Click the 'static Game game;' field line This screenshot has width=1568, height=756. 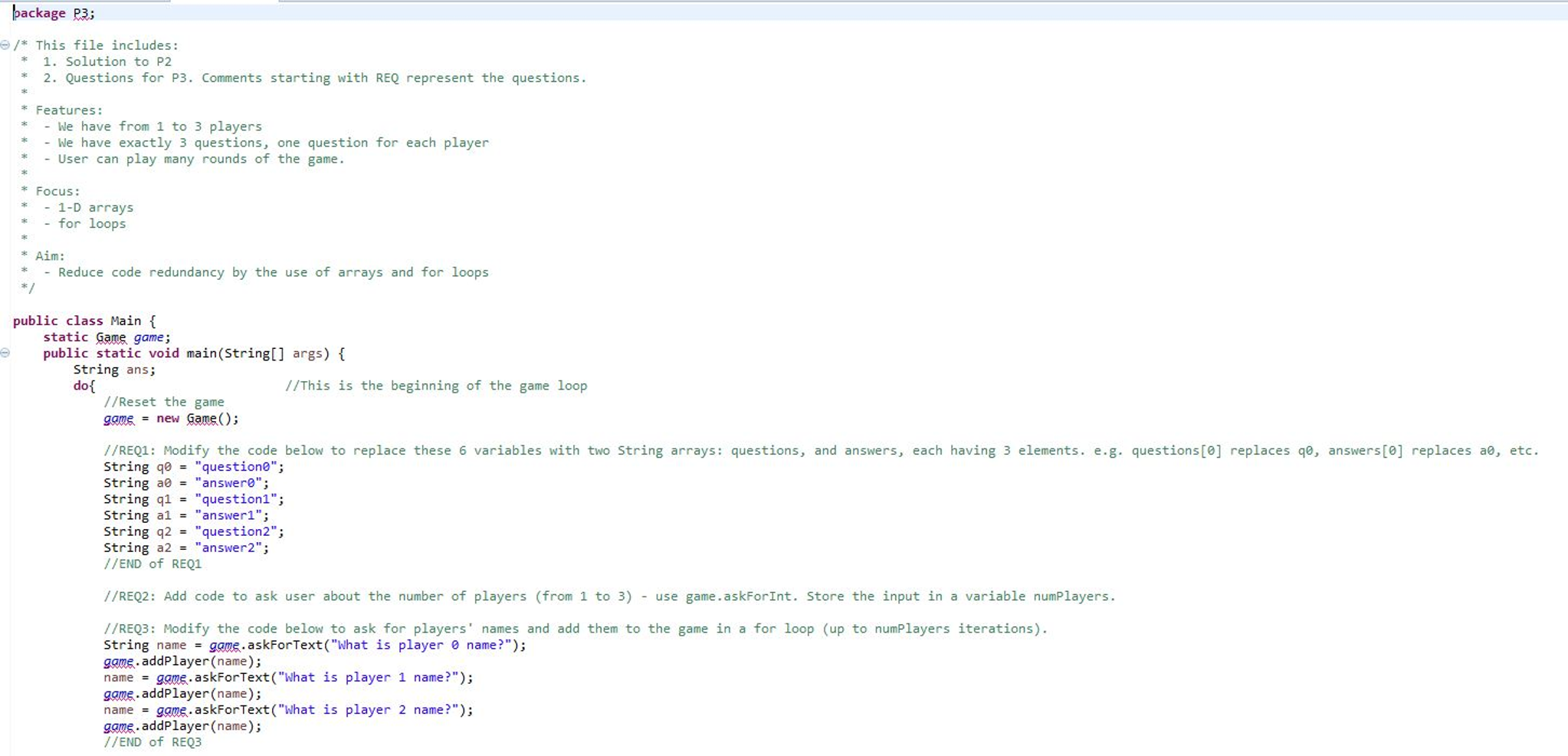pos(107,337)
